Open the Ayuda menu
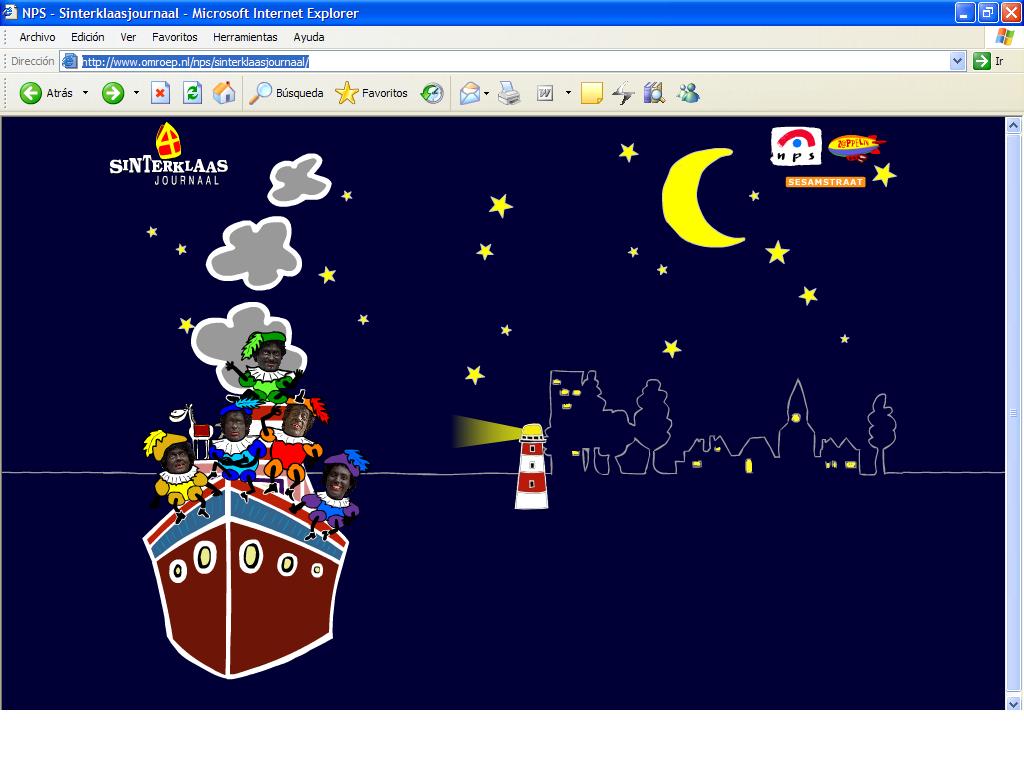Image resolution: width=1024 pixels, height=768 pixels. tap(309, 37)
